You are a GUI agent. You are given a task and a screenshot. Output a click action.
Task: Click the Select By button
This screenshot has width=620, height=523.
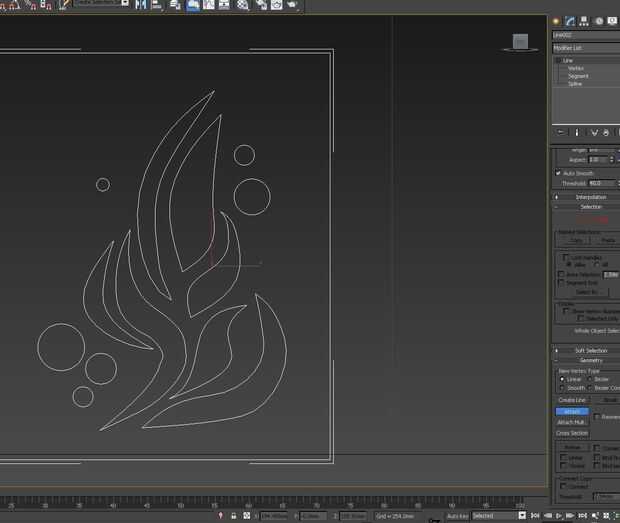tap(586, 292)
